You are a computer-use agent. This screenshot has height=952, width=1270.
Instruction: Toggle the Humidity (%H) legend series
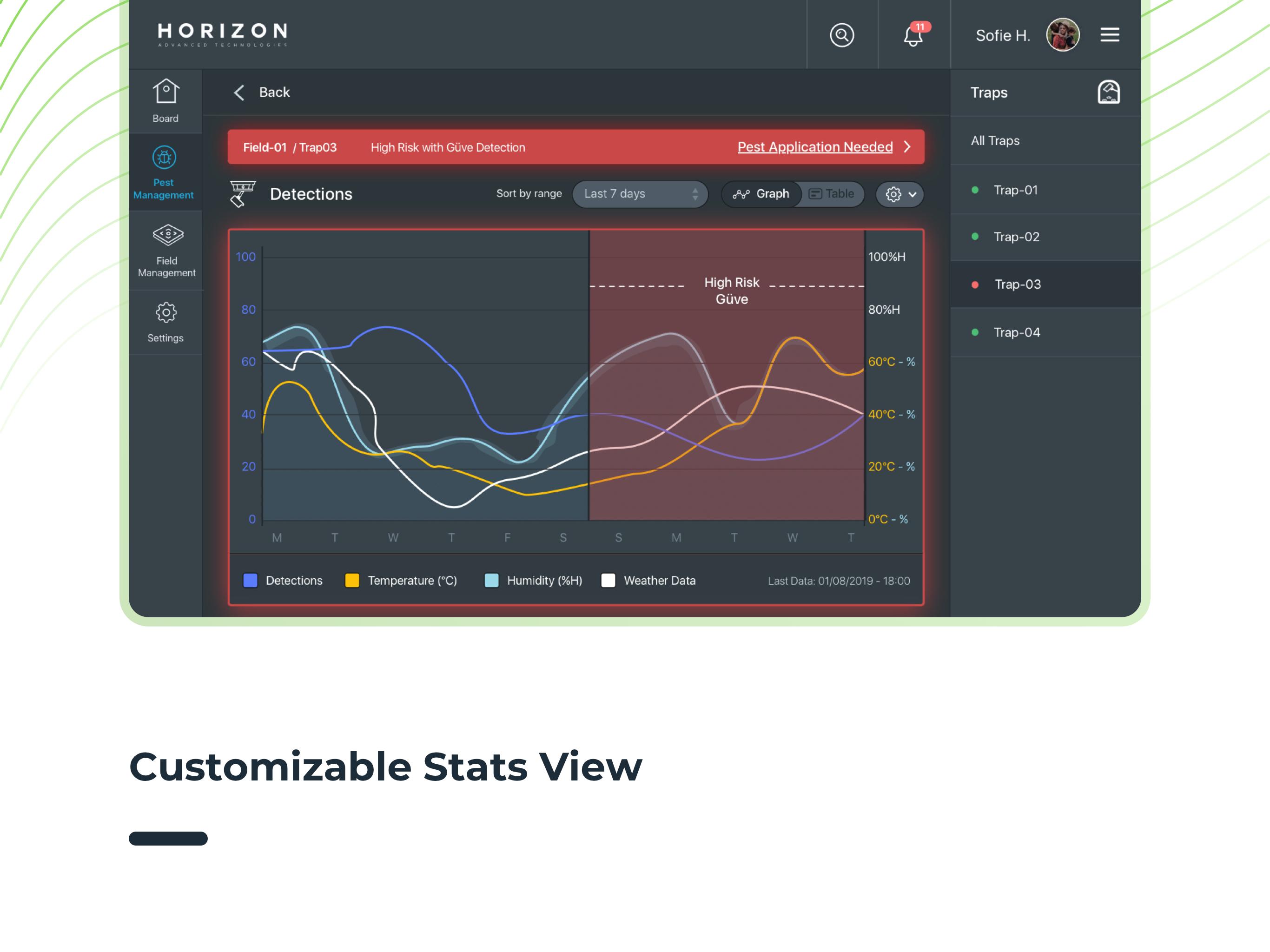click(x=533, y=581)
